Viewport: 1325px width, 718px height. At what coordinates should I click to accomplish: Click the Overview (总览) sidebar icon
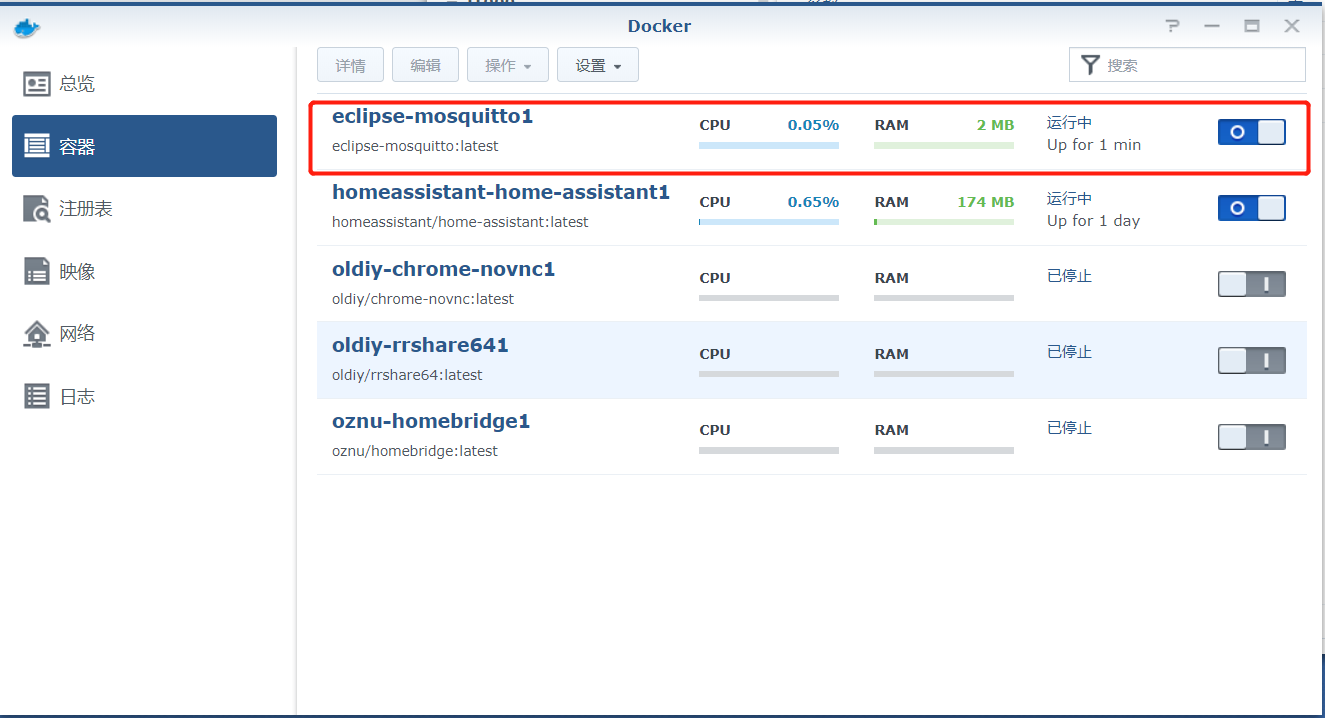point(37,84)
